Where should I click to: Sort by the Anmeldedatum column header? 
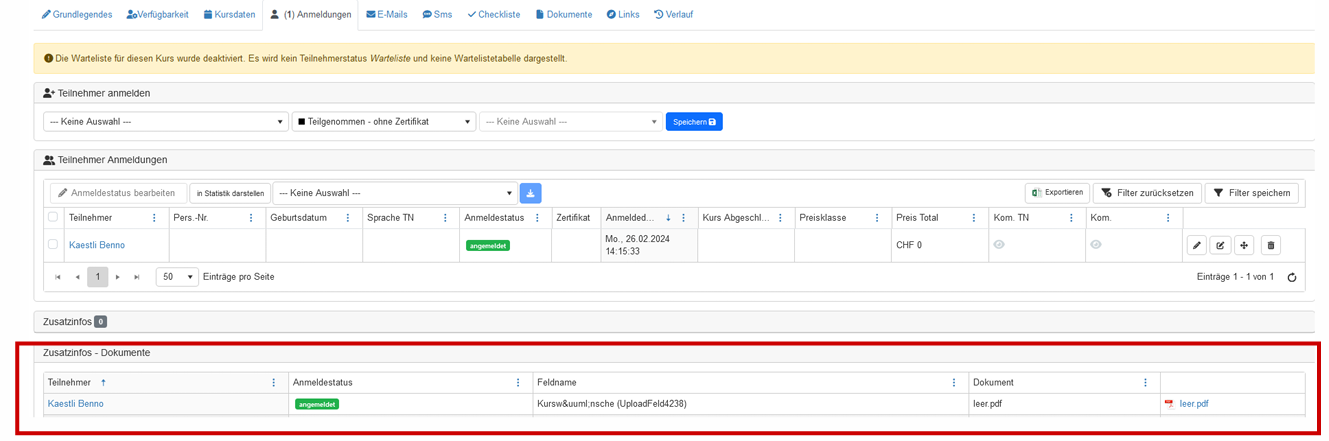[631, 218]
